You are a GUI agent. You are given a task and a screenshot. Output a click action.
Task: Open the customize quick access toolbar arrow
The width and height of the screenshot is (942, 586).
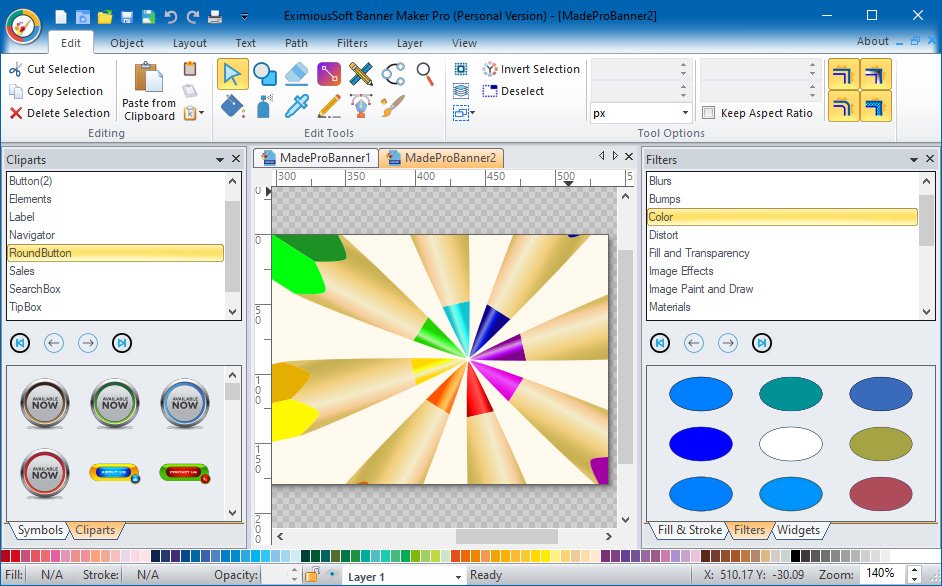point(245,16)
